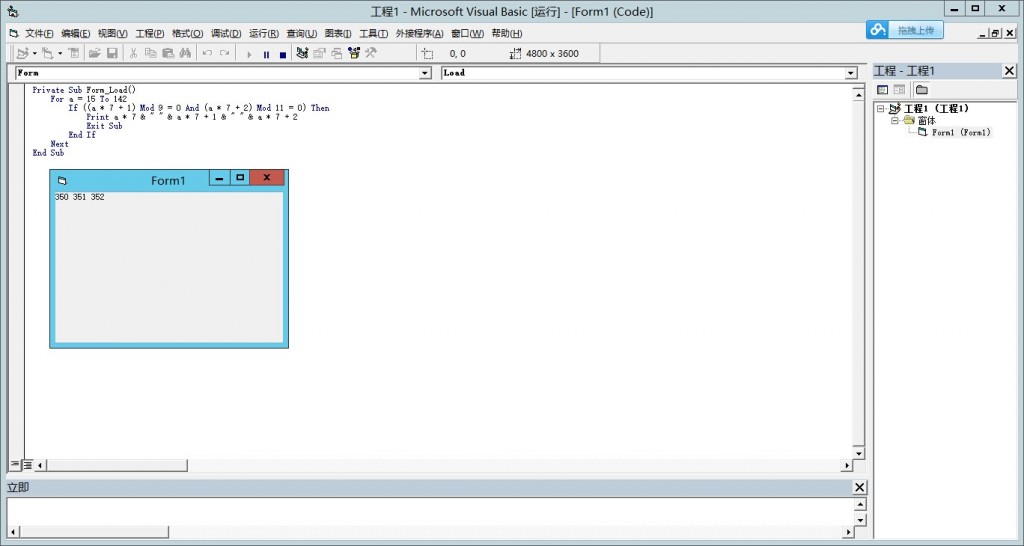Click the cloud upload icon

pos(878,31)
